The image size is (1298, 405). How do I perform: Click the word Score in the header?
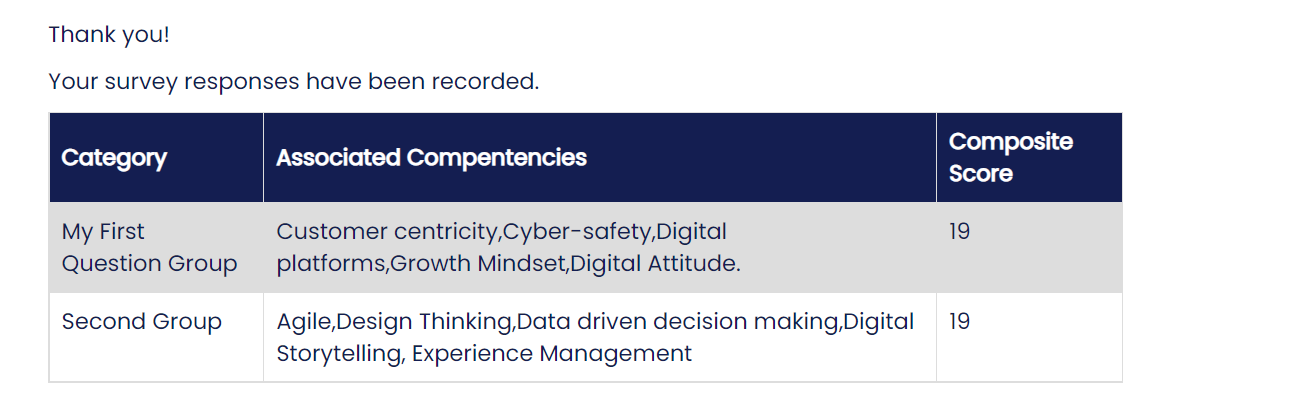[x=981, y=174]
